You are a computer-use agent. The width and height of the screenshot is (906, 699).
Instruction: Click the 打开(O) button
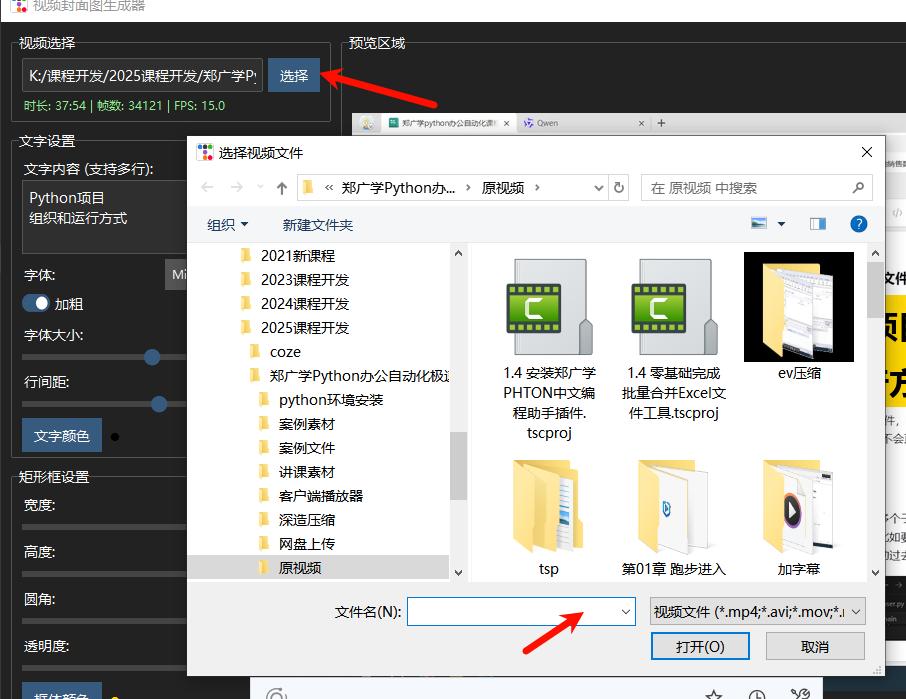tap(699, 646)
